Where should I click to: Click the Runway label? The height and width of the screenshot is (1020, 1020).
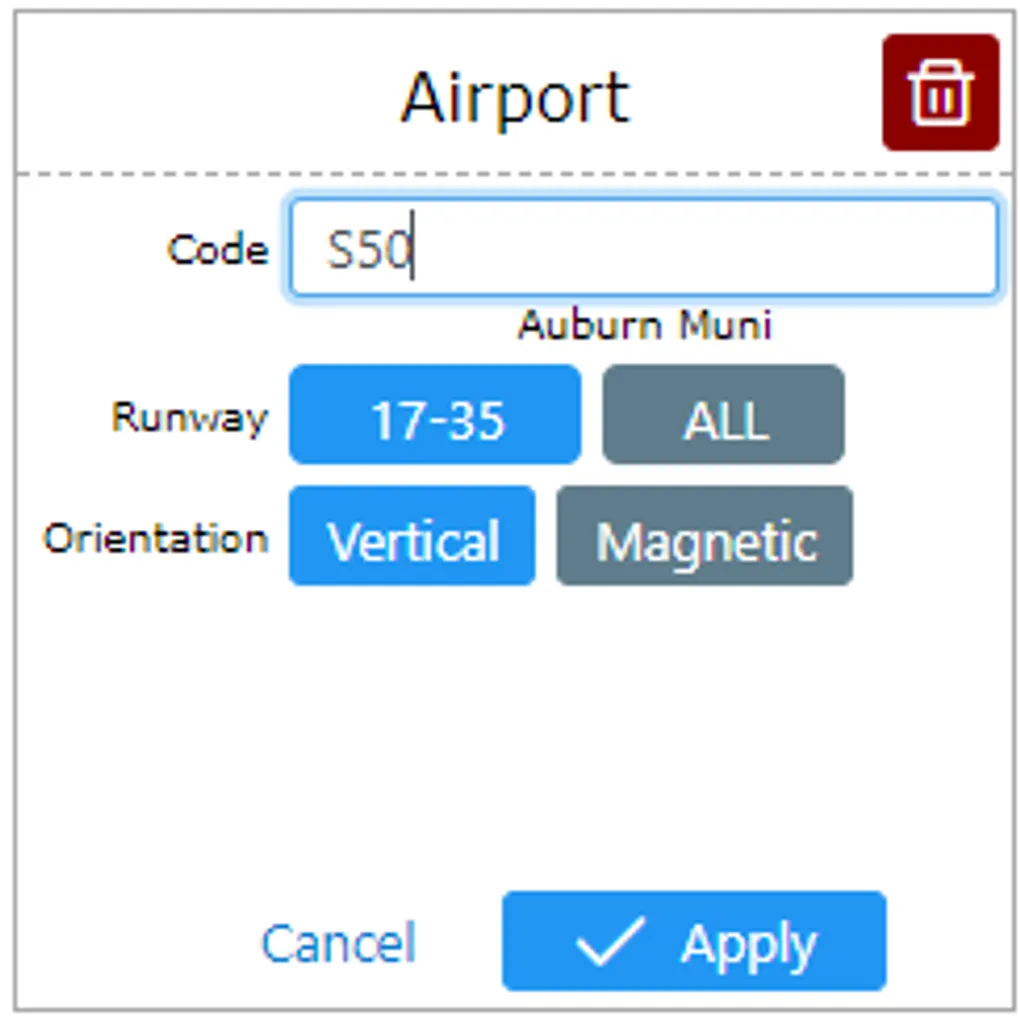coord(189,416)
